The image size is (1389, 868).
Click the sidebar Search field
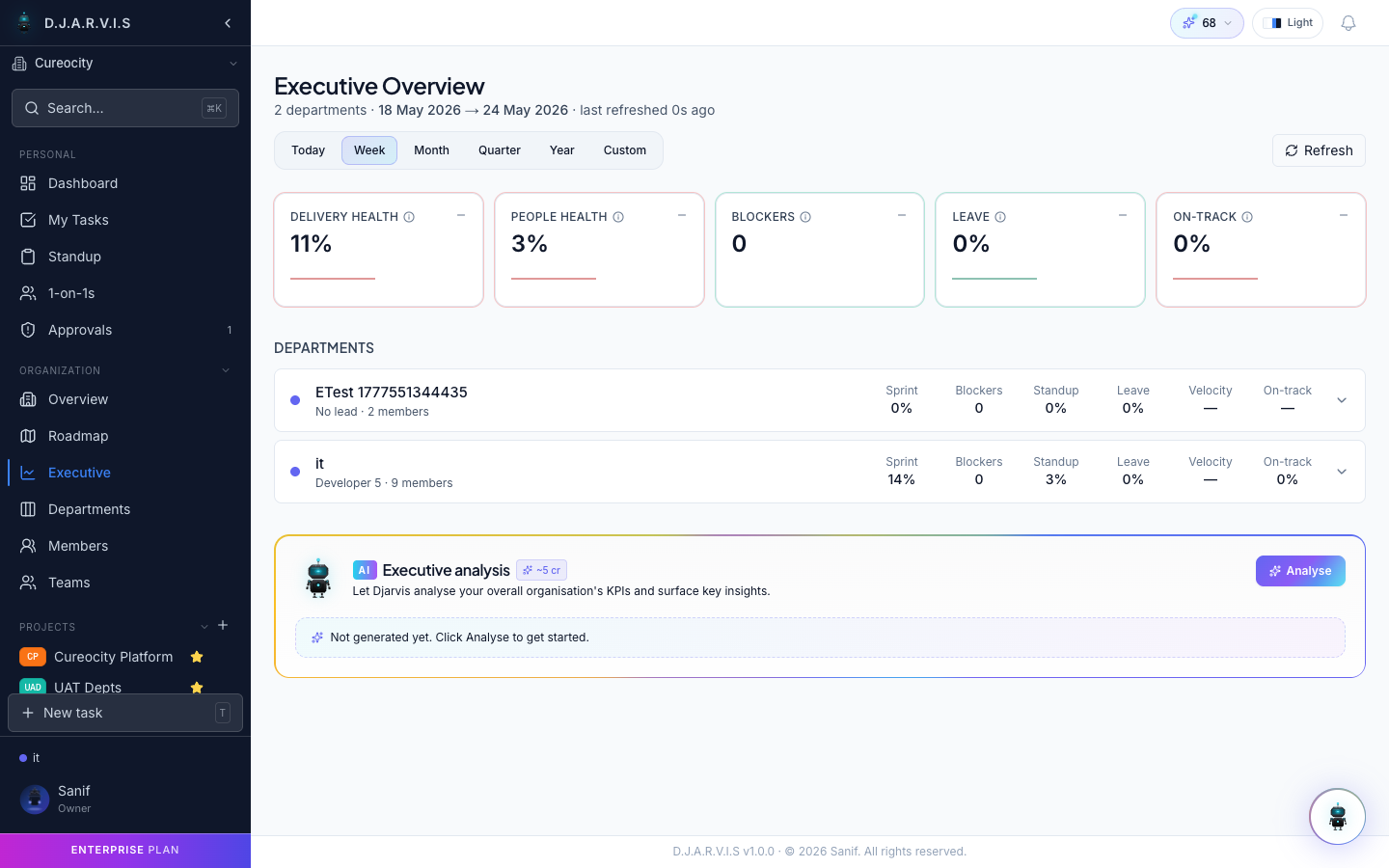(125, 108)
